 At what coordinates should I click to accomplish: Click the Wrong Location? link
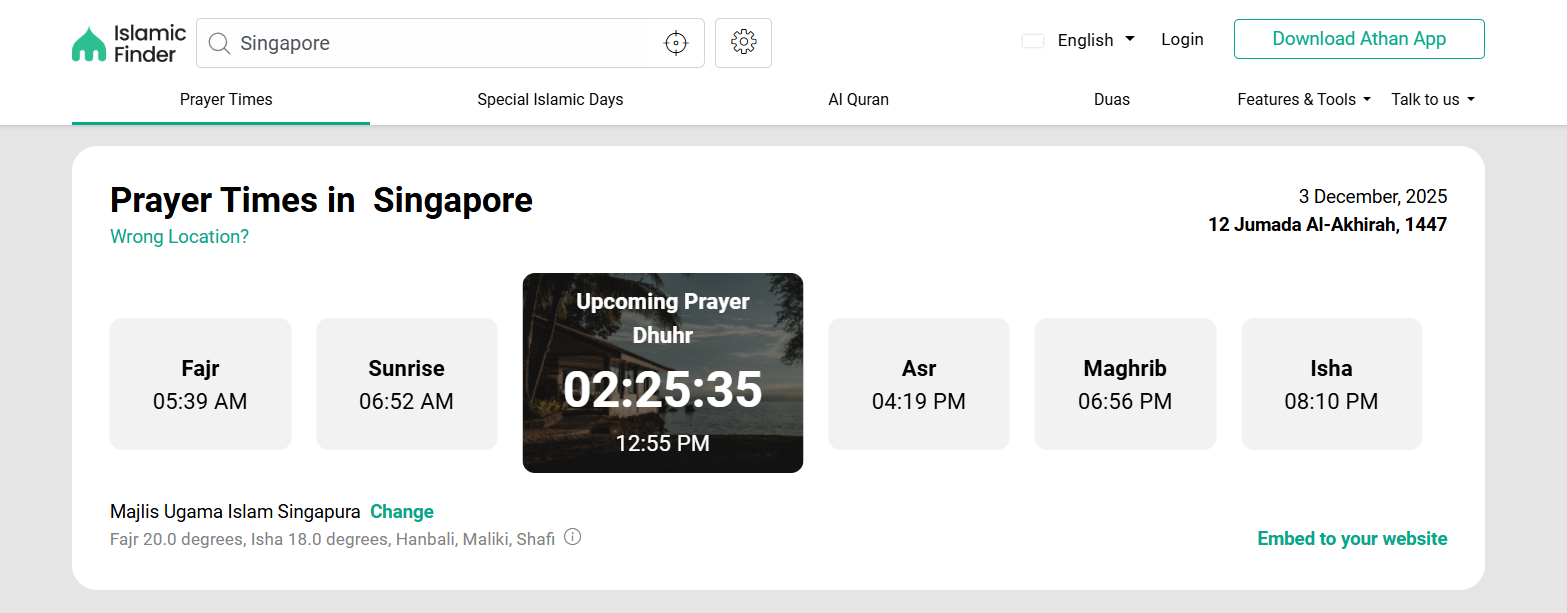(179, 237)
